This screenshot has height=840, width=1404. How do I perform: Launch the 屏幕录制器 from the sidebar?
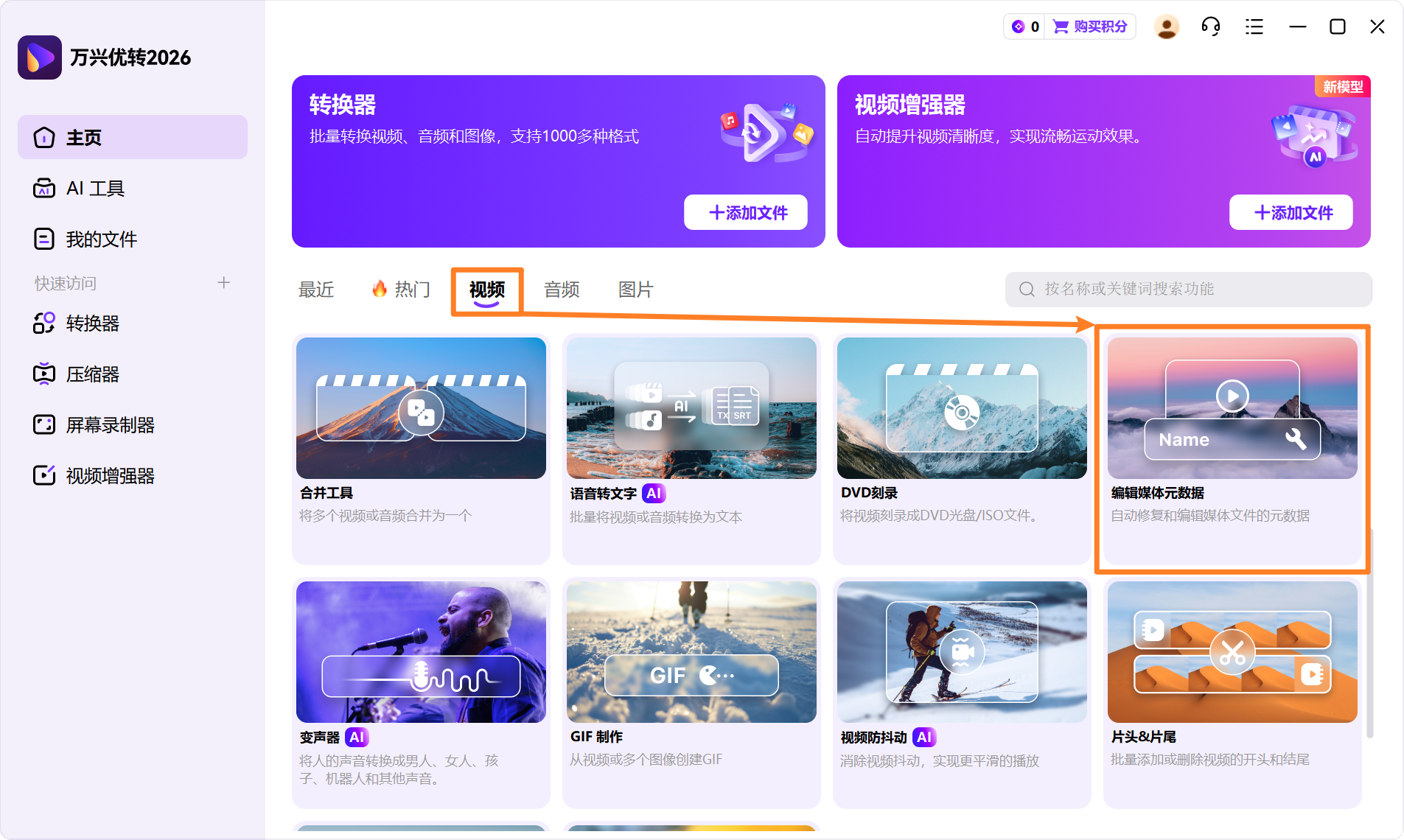[x=109, y=424]
